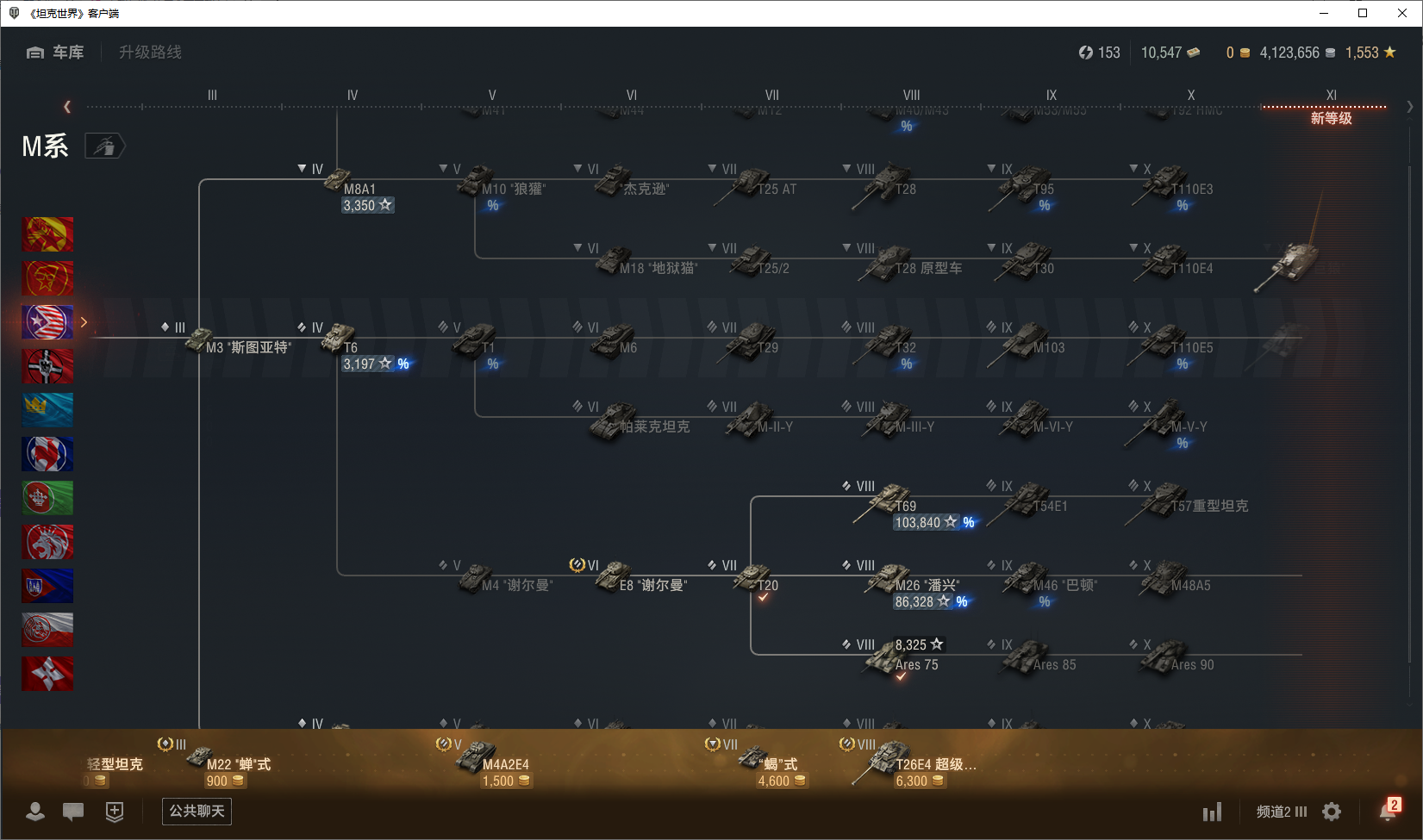Switch to 升级路线 tech tree tab
This screenshot has height=840, width=1423.
[150, 53]
